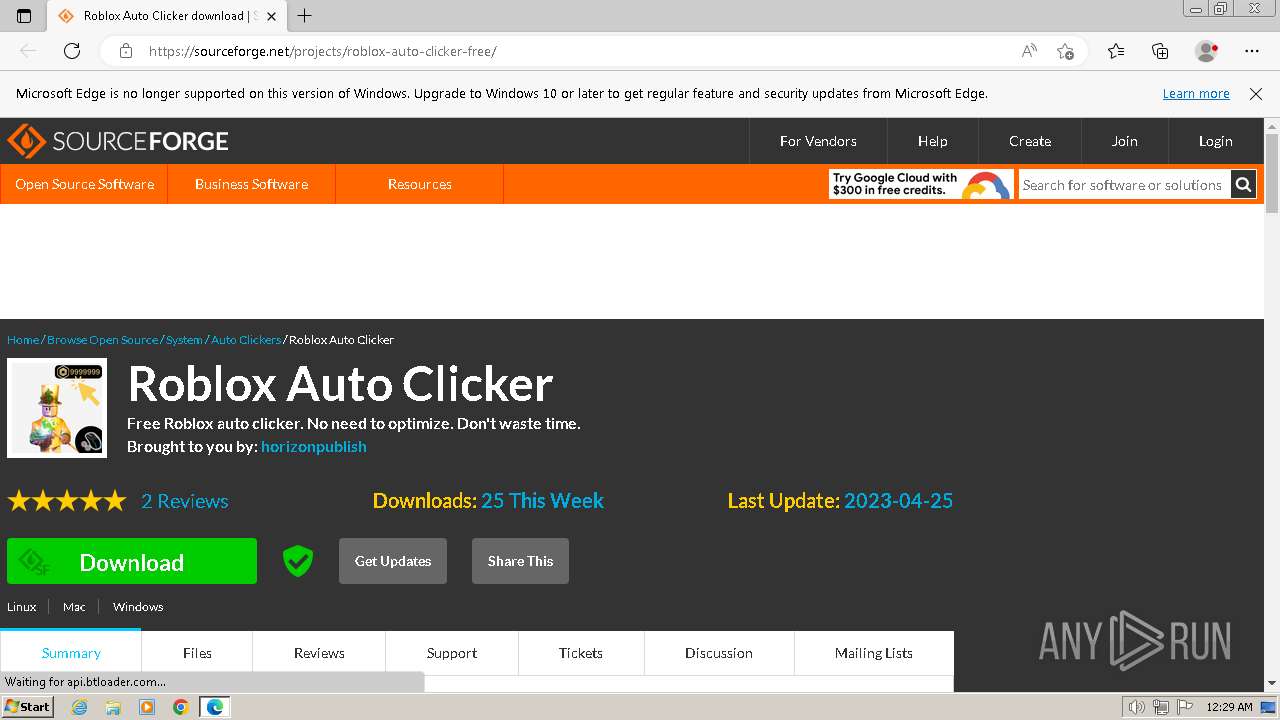This screenshot has width=1280, height=720.
Task: Click the Google Cloud ad banner
Action: (x=920, y=184)
